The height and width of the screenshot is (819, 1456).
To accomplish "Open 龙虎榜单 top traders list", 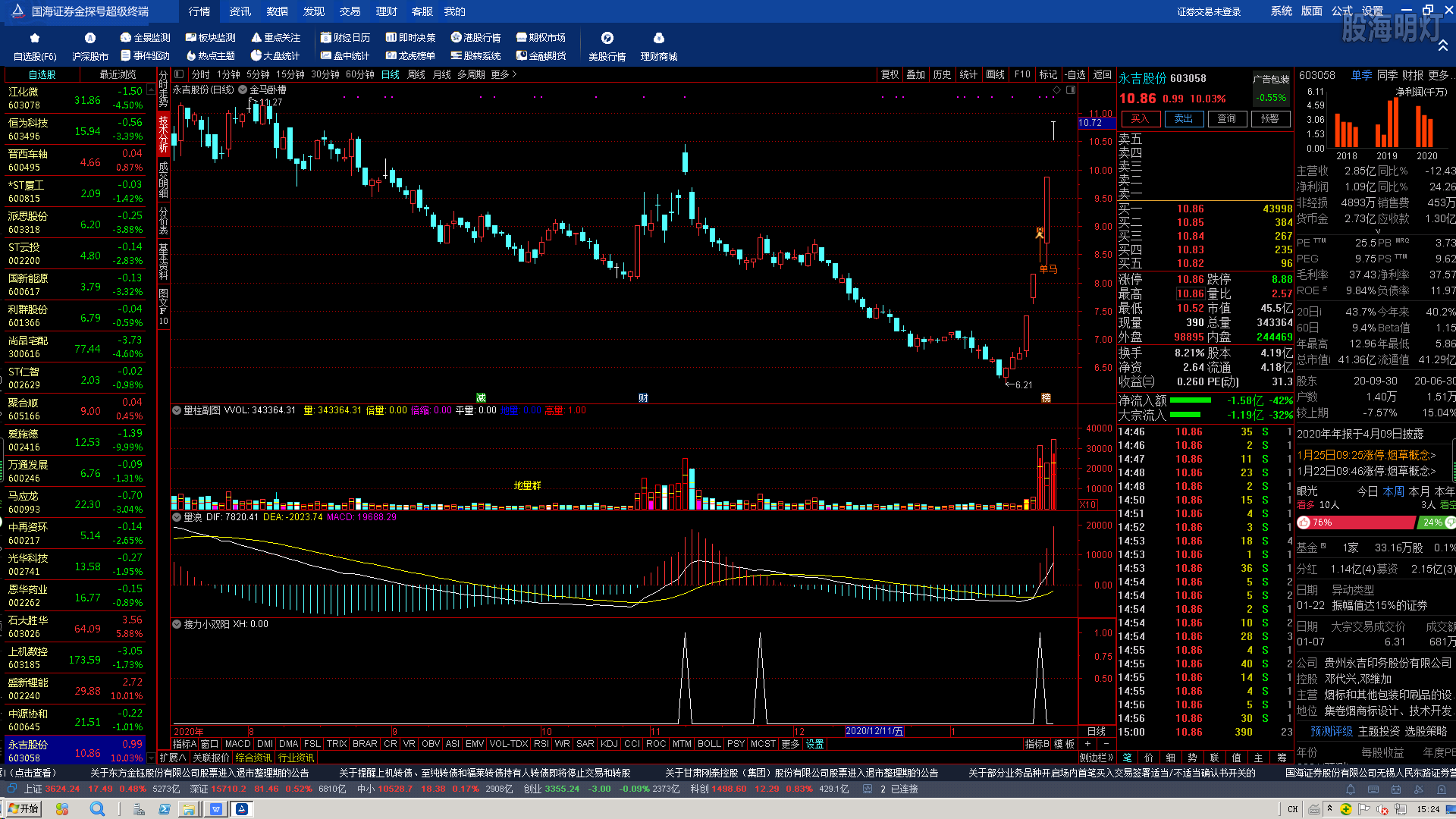I will (411, 56).
